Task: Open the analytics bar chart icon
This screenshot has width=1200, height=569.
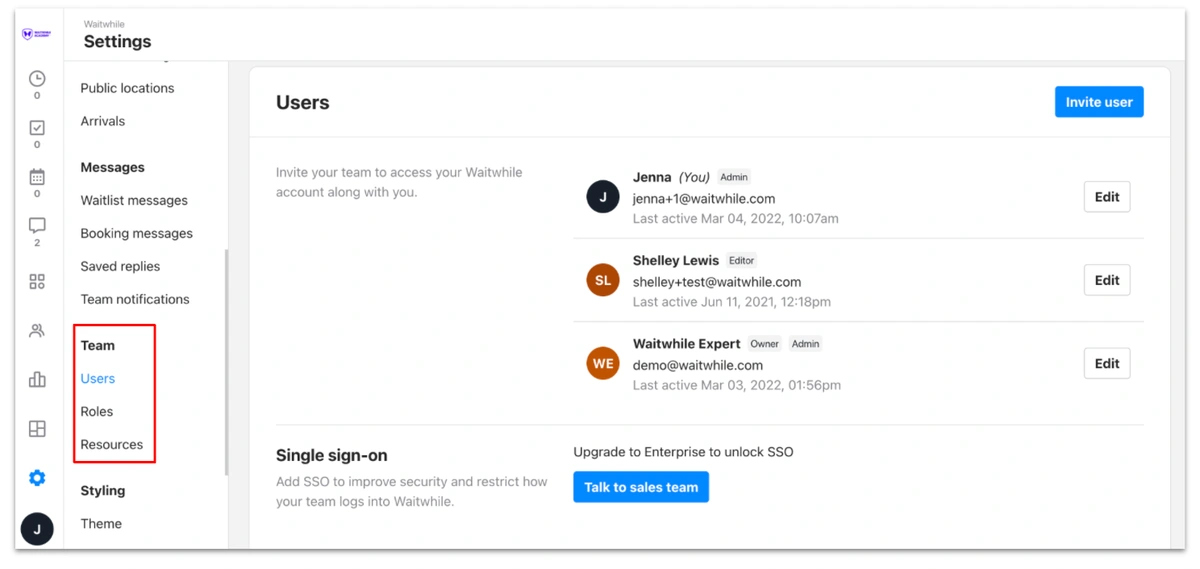Action: (x=37, y=380)
